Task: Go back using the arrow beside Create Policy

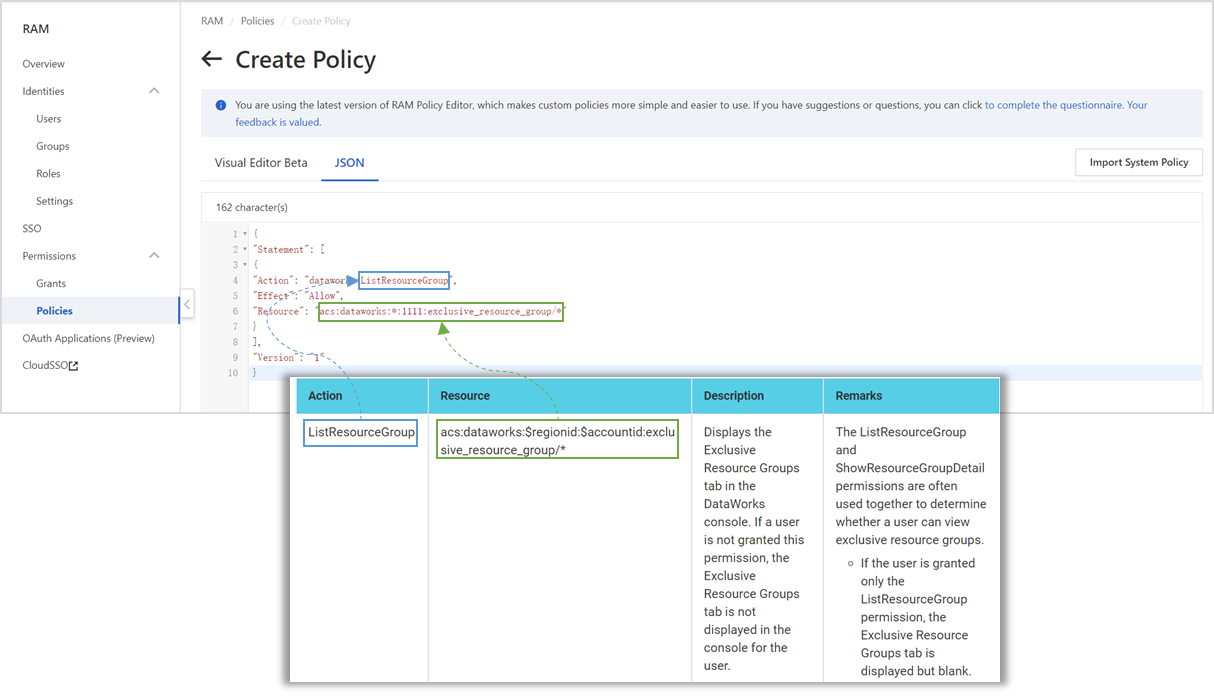Action: click(211, 59)
